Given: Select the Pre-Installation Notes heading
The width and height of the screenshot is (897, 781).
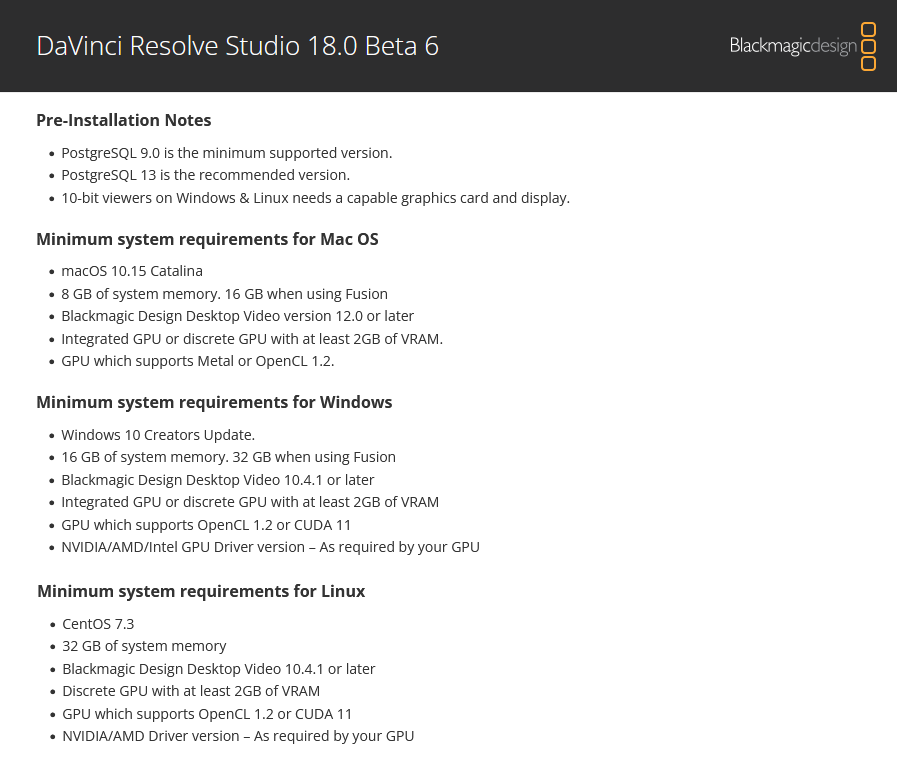Looking at the screenshot, I should (124, 120).
